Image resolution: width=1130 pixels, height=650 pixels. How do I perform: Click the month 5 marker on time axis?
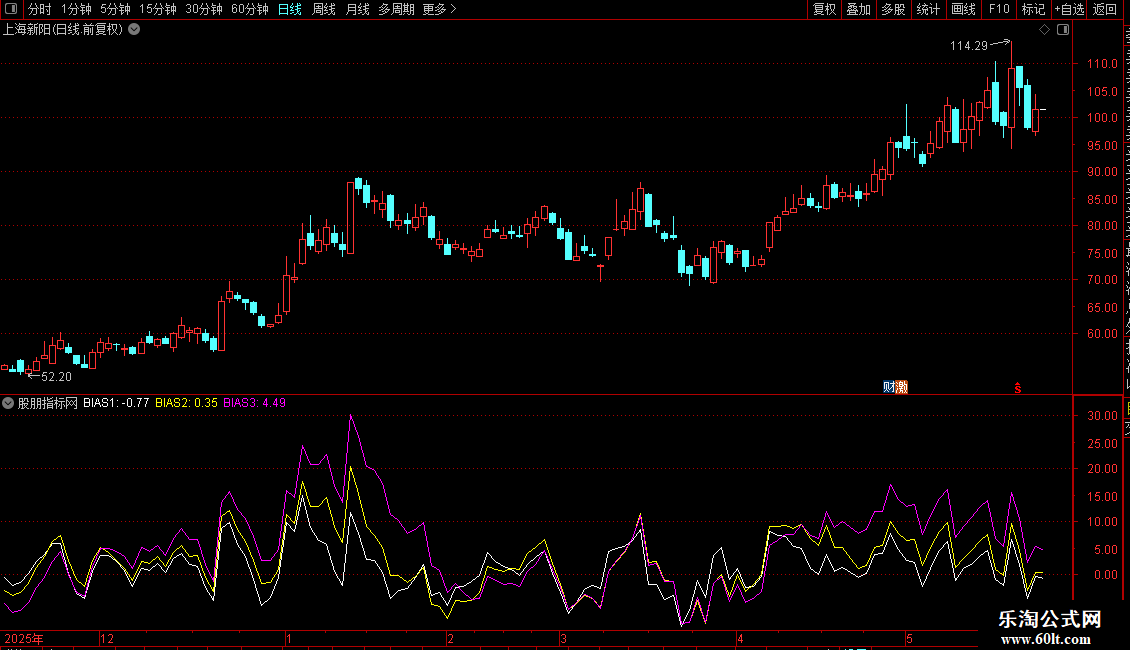[909, 639]
